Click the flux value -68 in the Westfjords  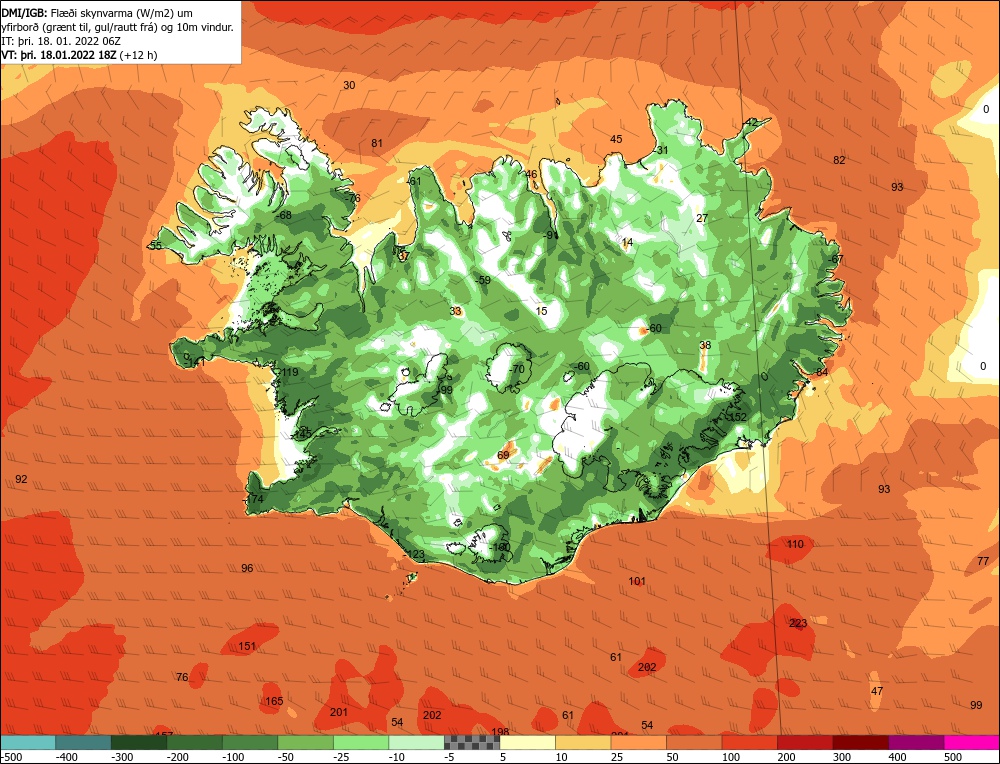pos(284,215)
